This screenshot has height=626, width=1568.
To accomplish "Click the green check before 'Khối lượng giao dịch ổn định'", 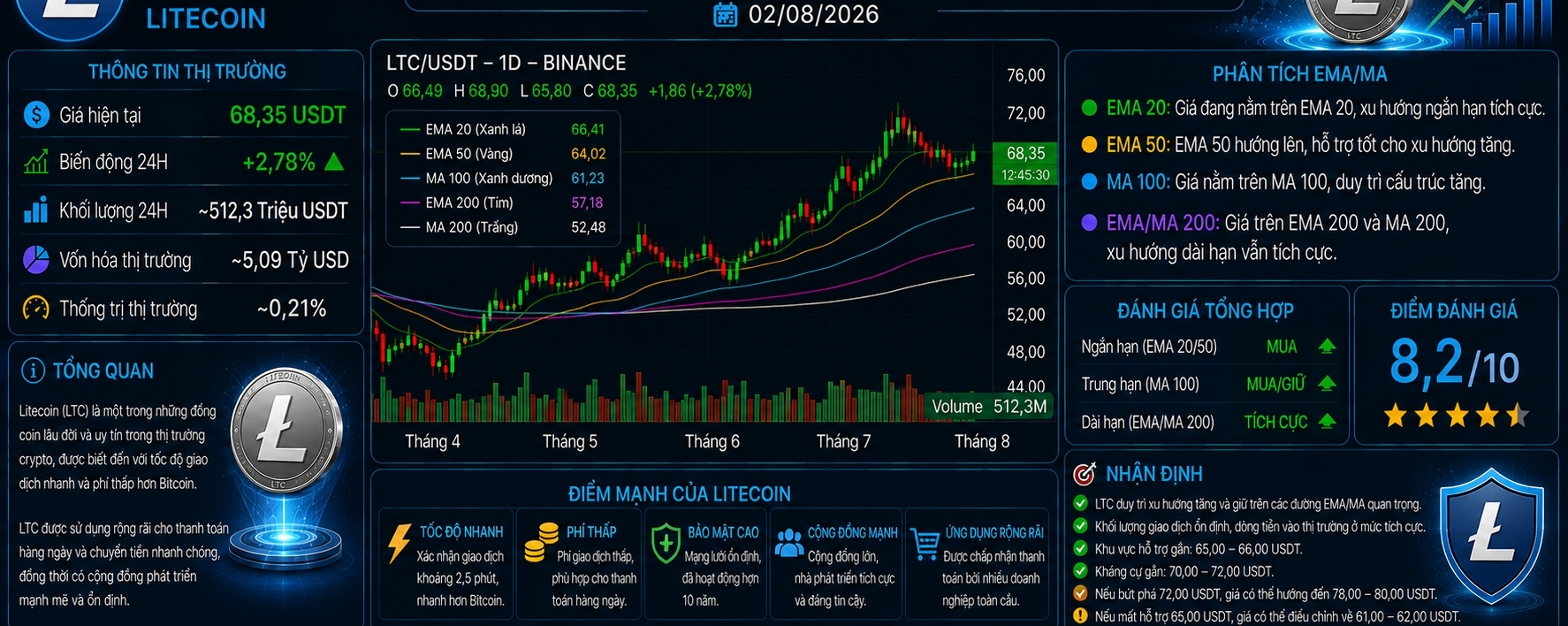I will pyautogui.click(x=1080, y=525).
